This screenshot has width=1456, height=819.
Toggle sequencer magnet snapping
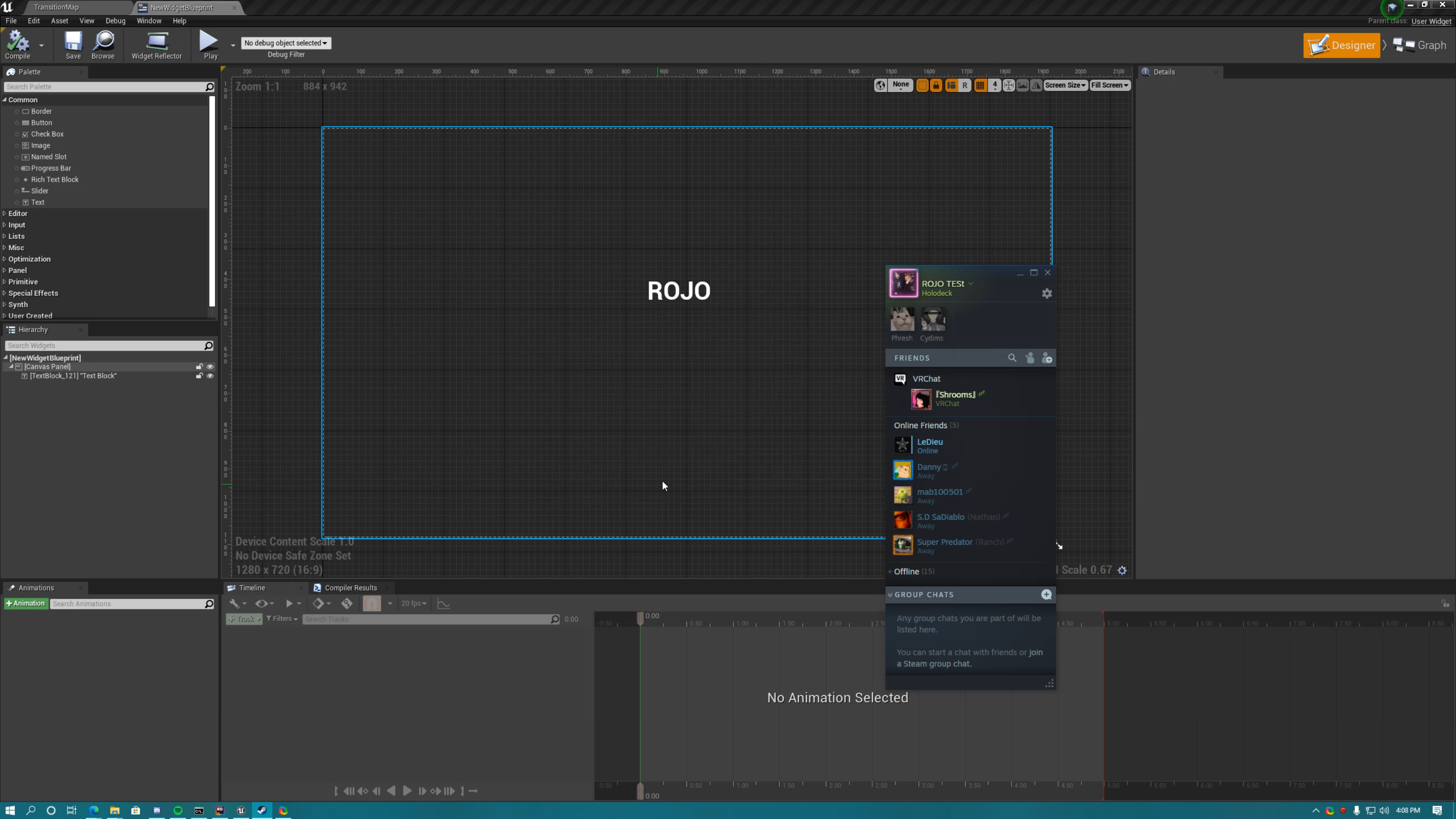(x=372, y=604)
